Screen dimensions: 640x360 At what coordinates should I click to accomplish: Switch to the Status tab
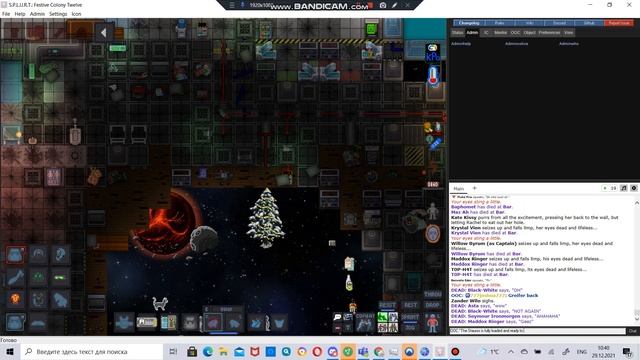pos(457,33)
